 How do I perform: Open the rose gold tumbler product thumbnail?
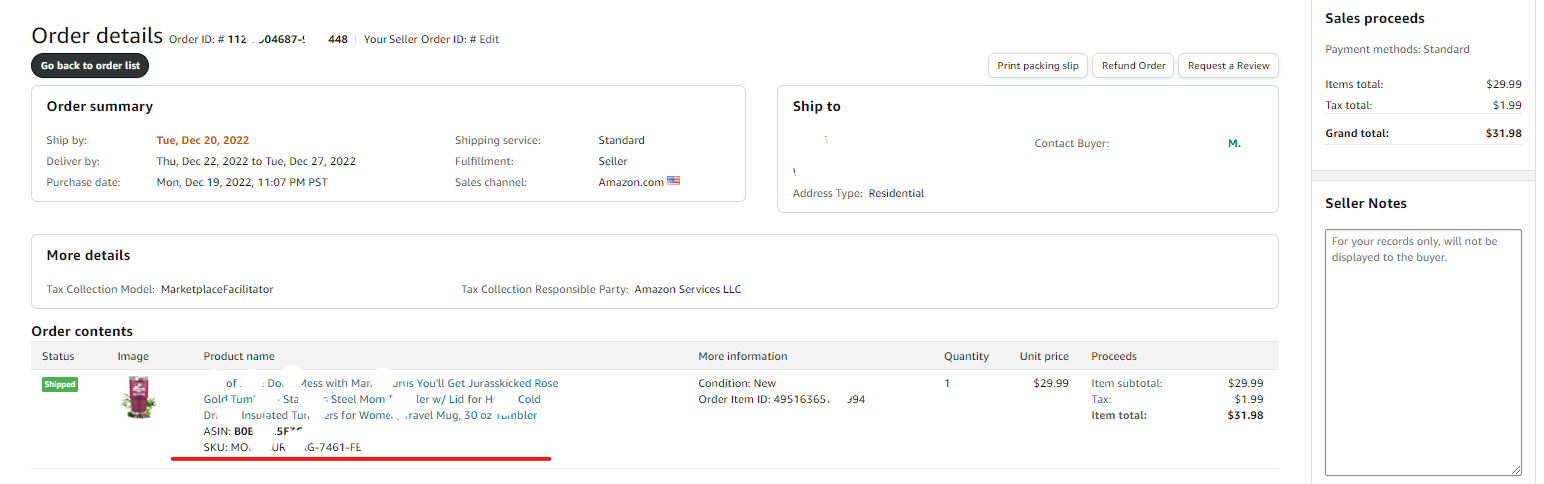[x=139, y=400]
